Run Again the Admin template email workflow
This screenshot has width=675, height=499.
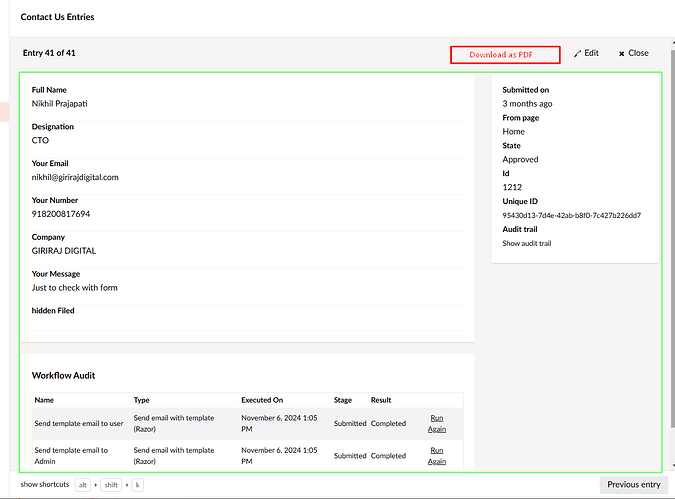click(437, 455)
